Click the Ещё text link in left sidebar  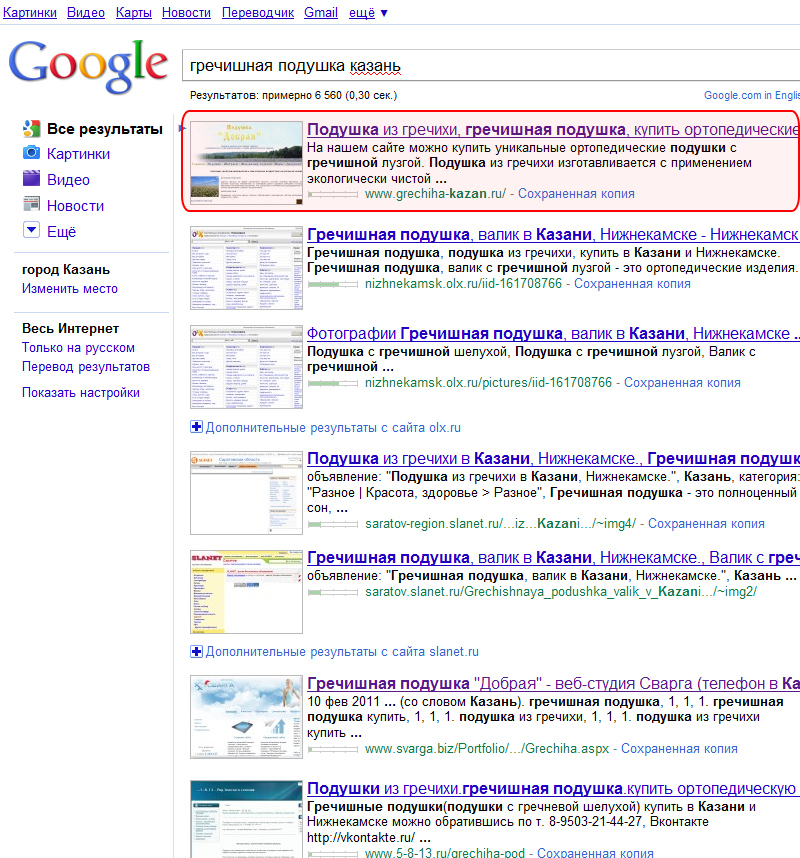click(x=61, y=231)
